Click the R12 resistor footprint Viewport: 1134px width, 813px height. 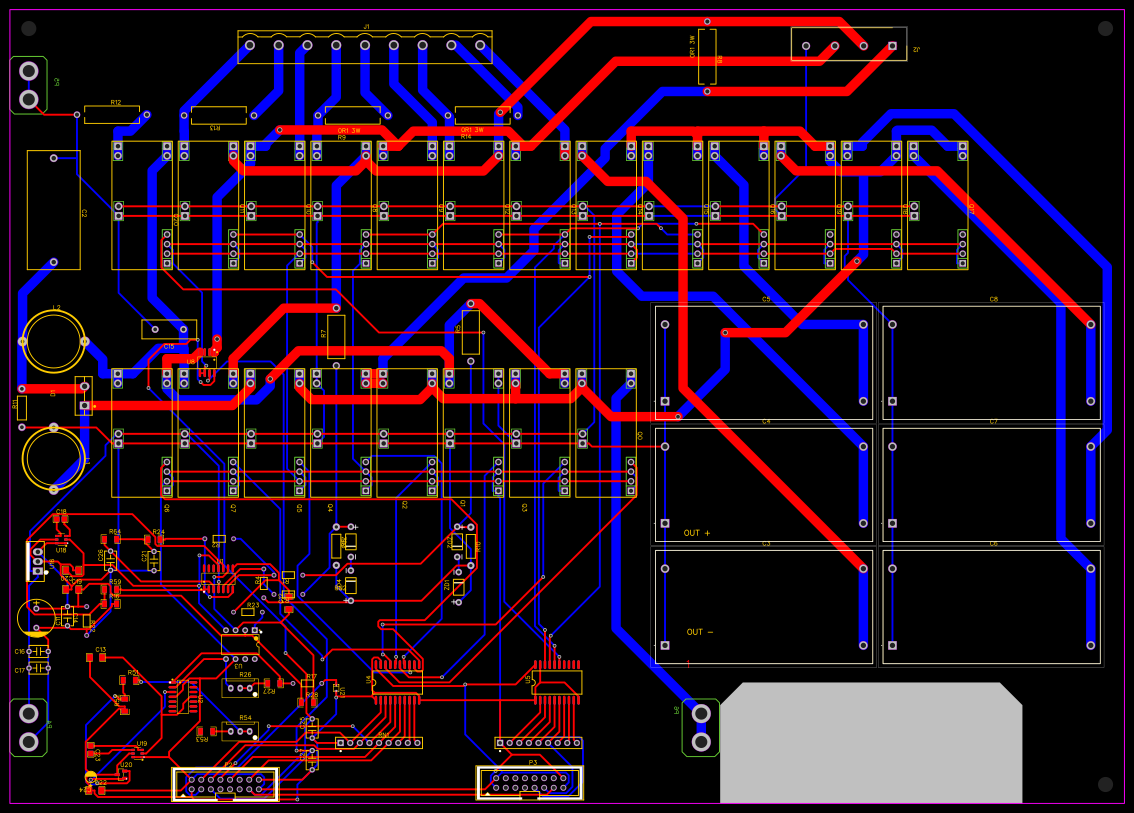click(x=112, y=114)
